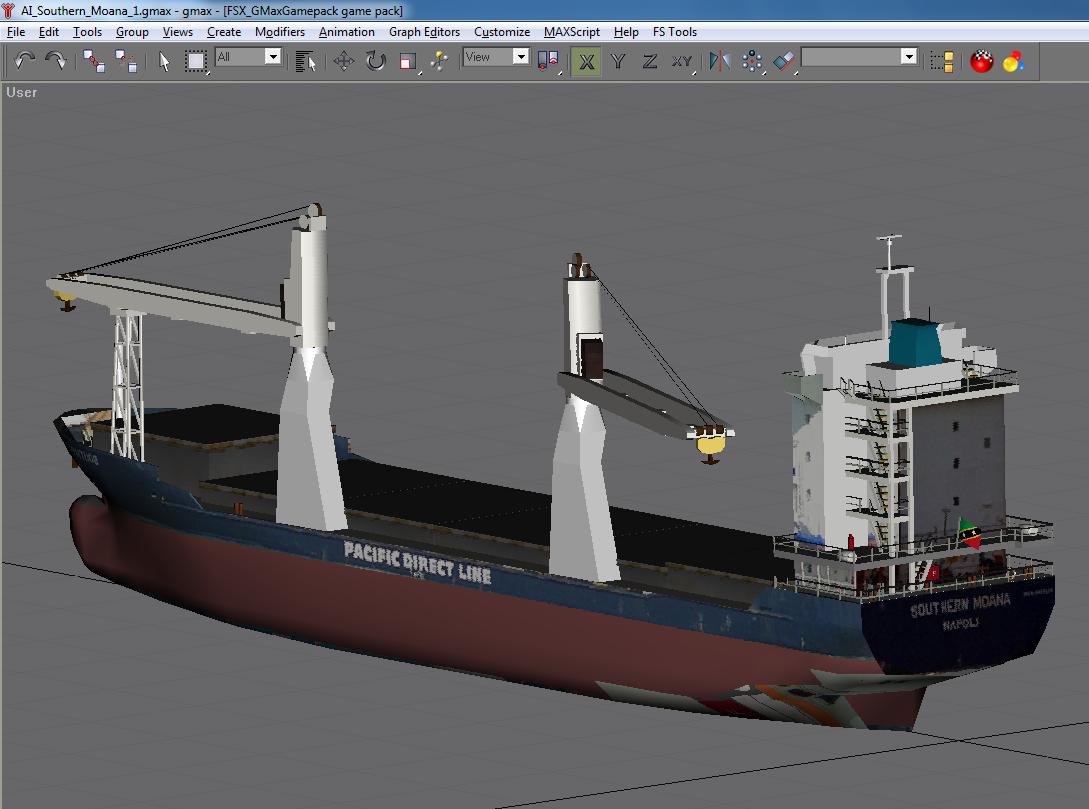
Task: Choose the Unlink Selection tool
Action: point(126,61)
